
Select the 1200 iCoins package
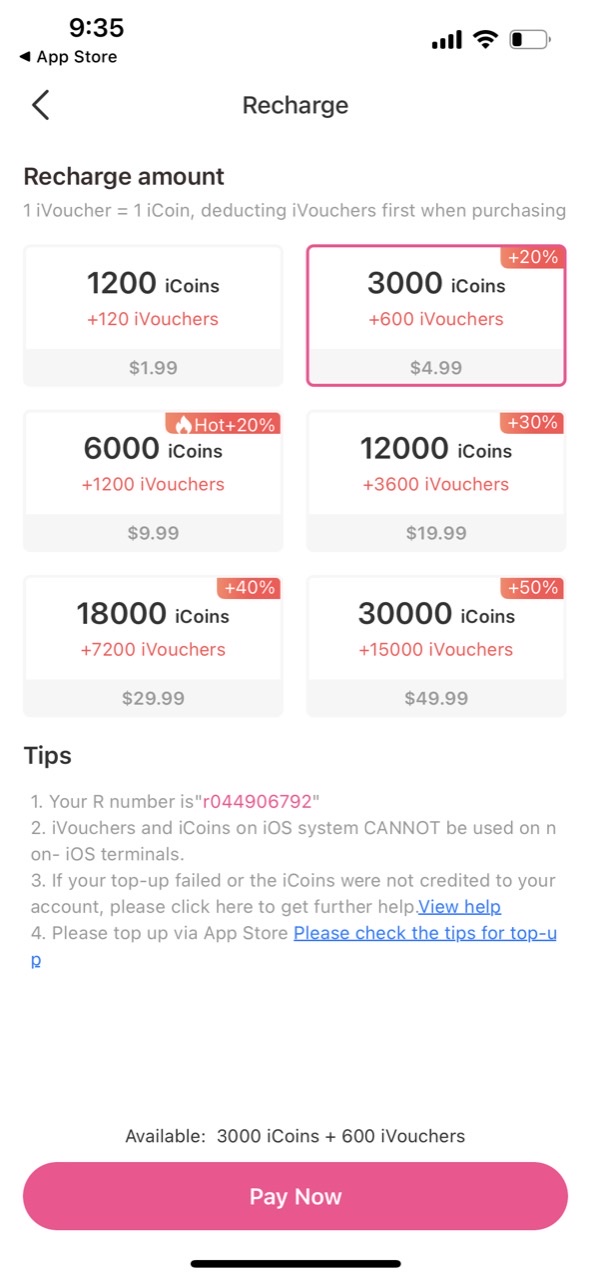click(153, 316)
